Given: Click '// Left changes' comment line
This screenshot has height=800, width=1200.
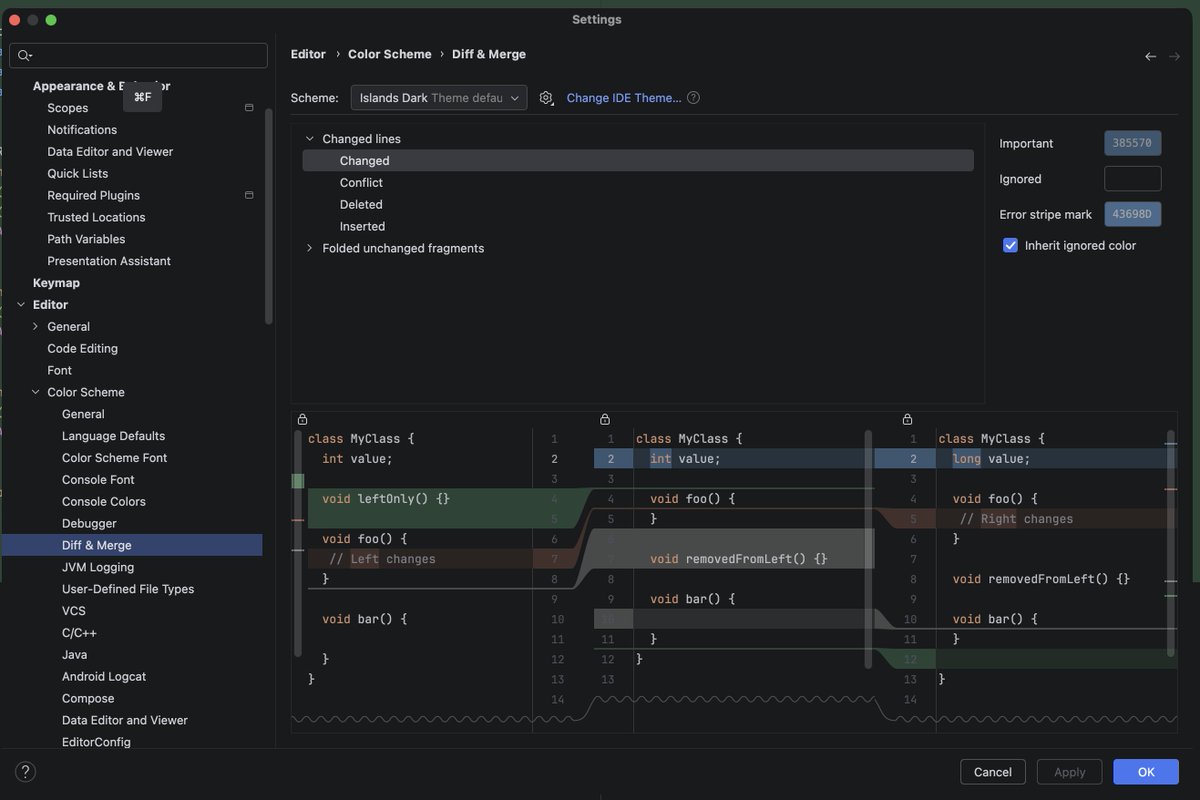Looking at the screenshot, I should tap(382, 559).
